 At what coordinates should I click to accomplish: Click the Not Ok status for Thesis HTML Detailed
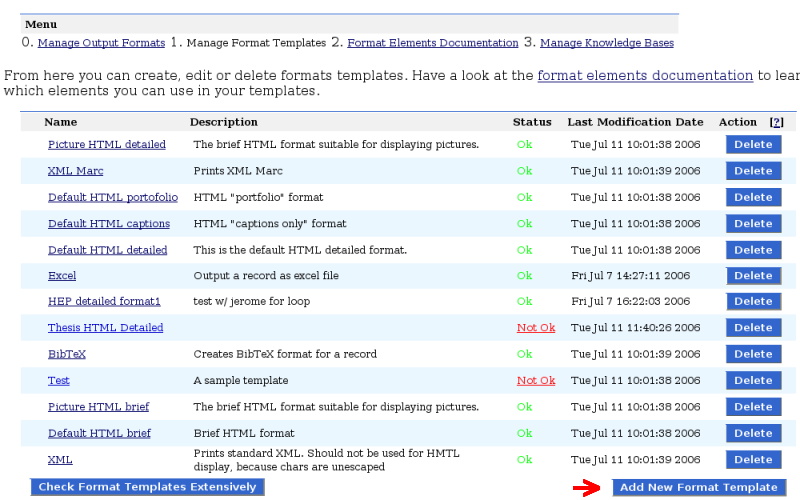(x=535, y=328)
